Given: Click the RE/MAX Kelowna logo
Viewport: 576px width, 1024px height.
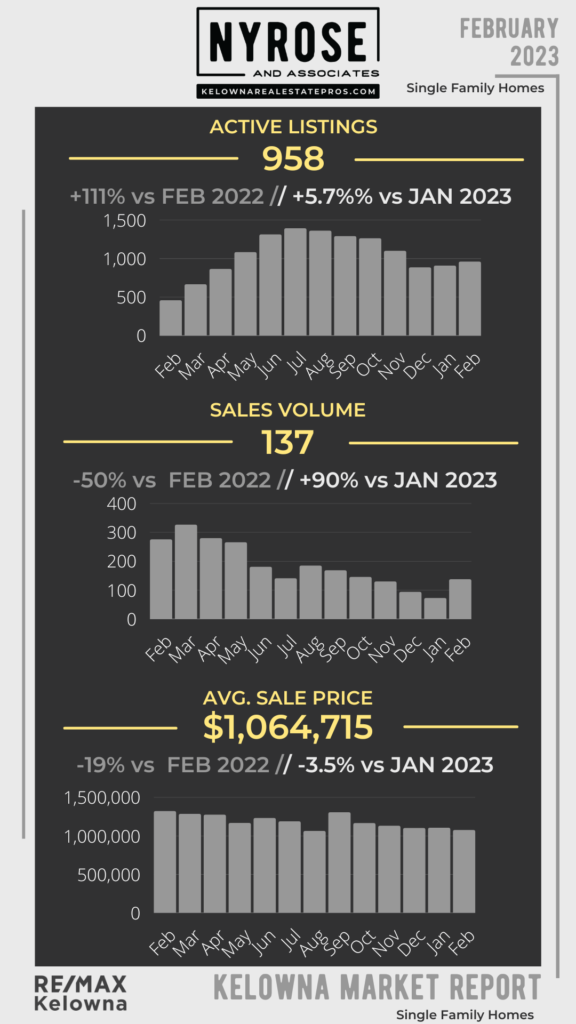Looking at the screenshot, I should 80,993.
